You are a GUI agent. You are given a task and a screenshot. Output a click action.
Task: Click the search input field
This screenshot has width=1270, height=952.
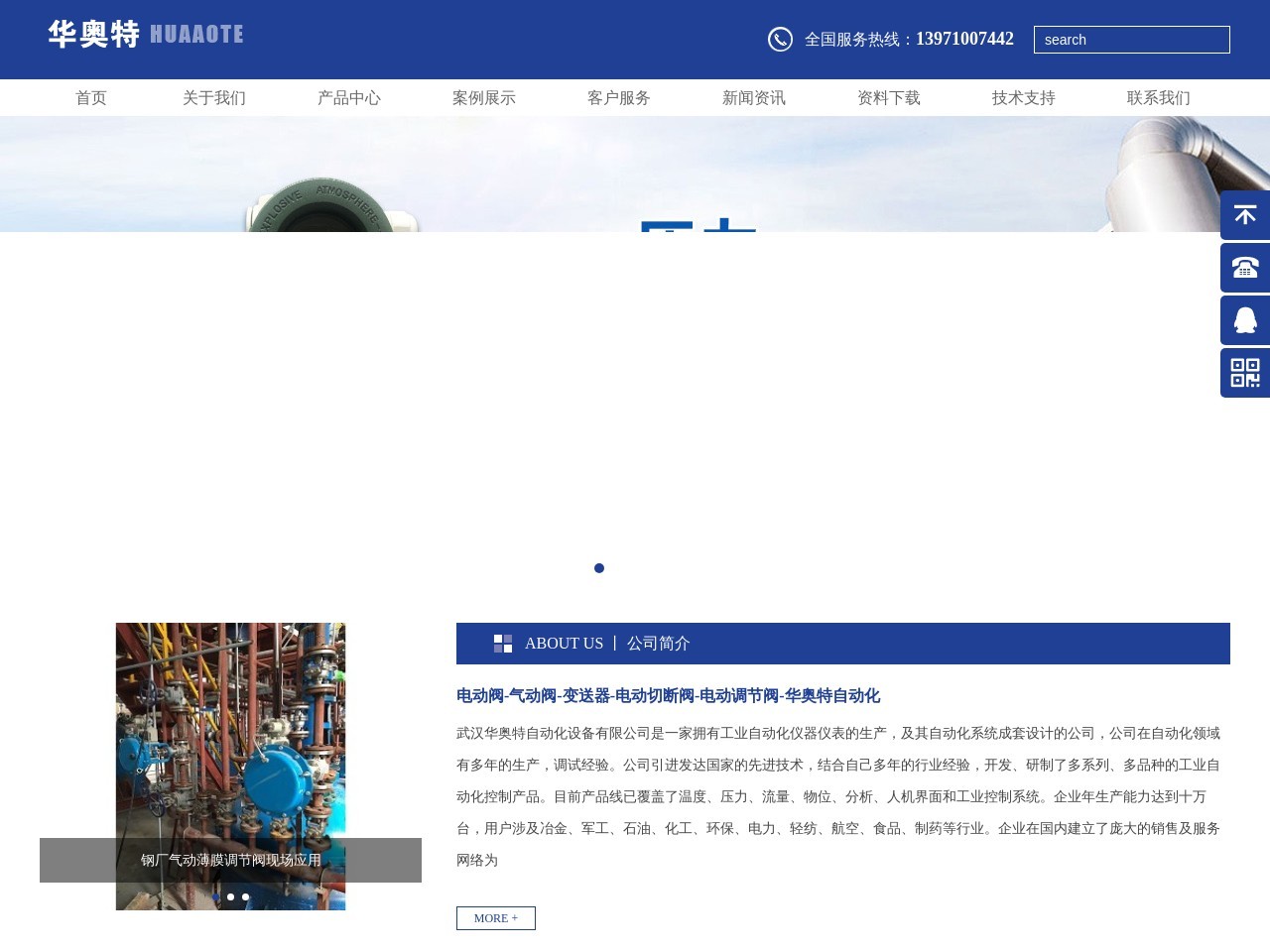pos(1131,40)
